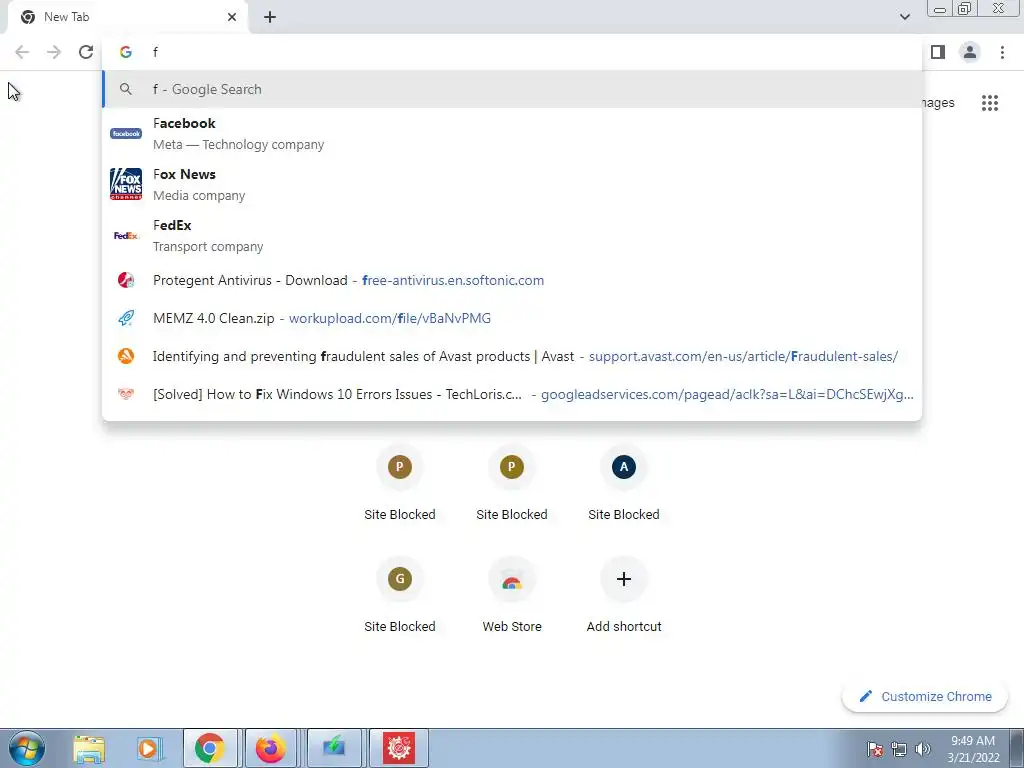Close the New Tab tab
Viewport: 1024px width, 768px height.
[232, 17]
